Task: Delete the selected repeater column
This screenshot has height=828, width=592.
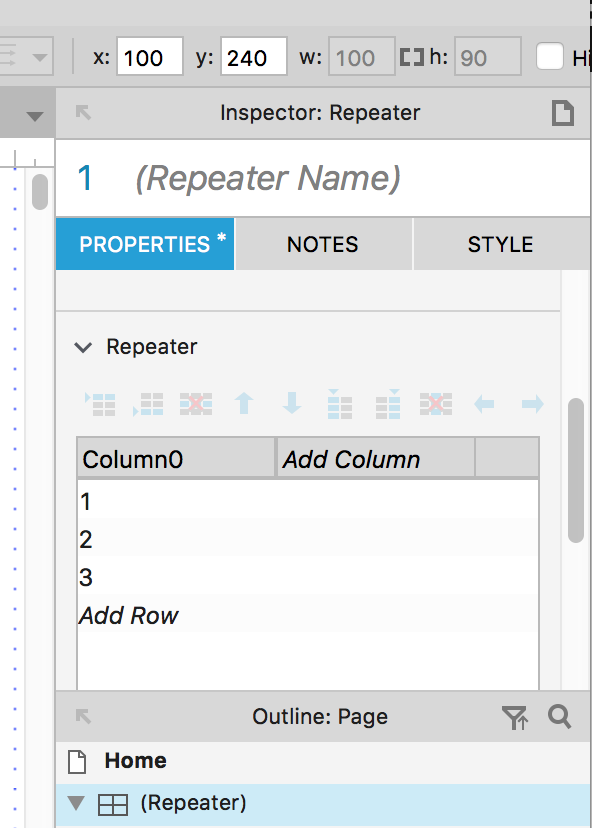Action: click(435, 404)
